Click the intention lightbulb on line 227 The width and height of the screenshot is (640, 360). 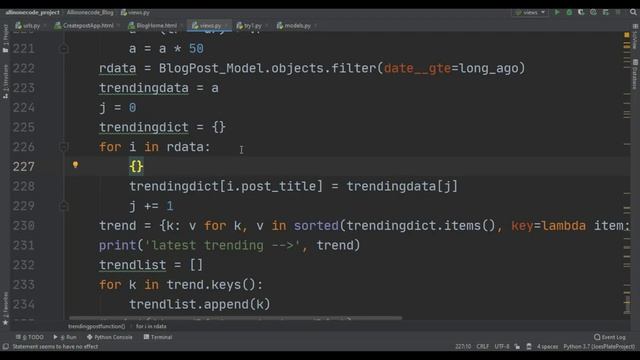[75, 165]
